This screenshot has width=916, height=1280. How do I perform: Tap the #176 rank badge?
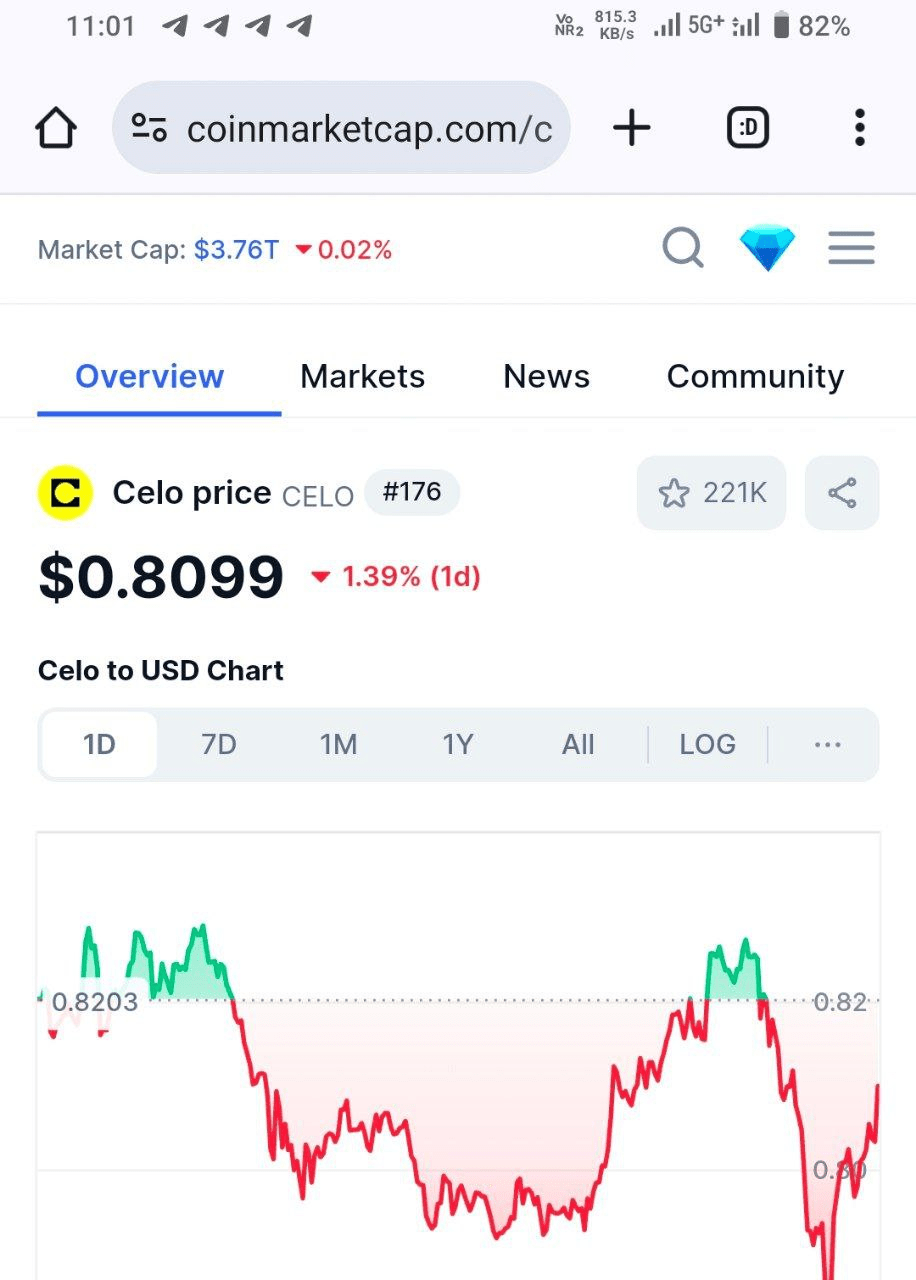(412, 492)
